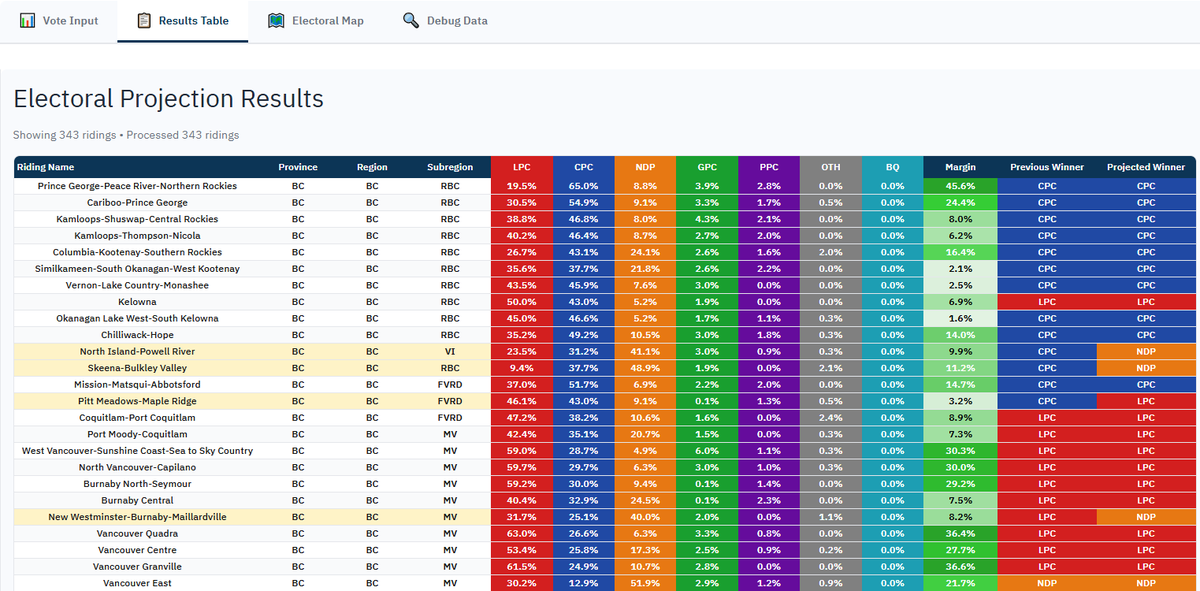Click NDP projected winner for New Westminster-Burnaby-Maillardville
1200x591 pixels.
pos(1146,516)
